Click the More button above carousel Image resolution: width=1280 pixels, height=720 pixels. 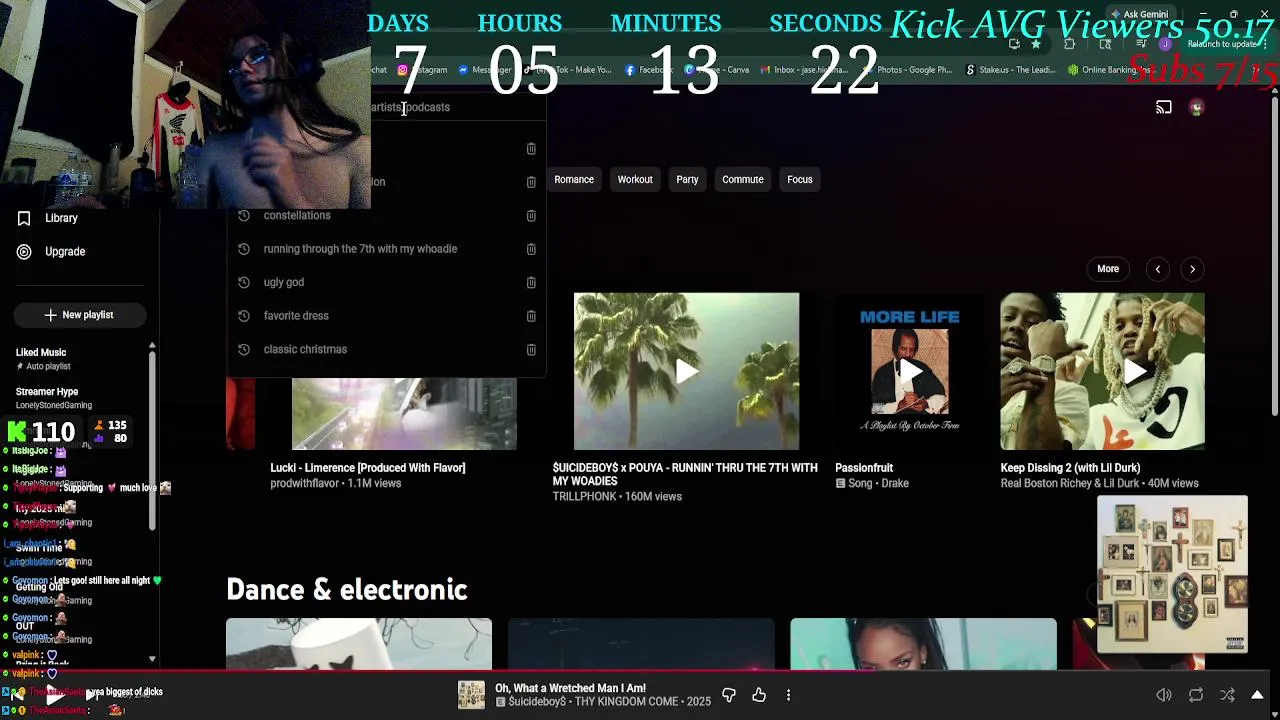[1108, 269]
